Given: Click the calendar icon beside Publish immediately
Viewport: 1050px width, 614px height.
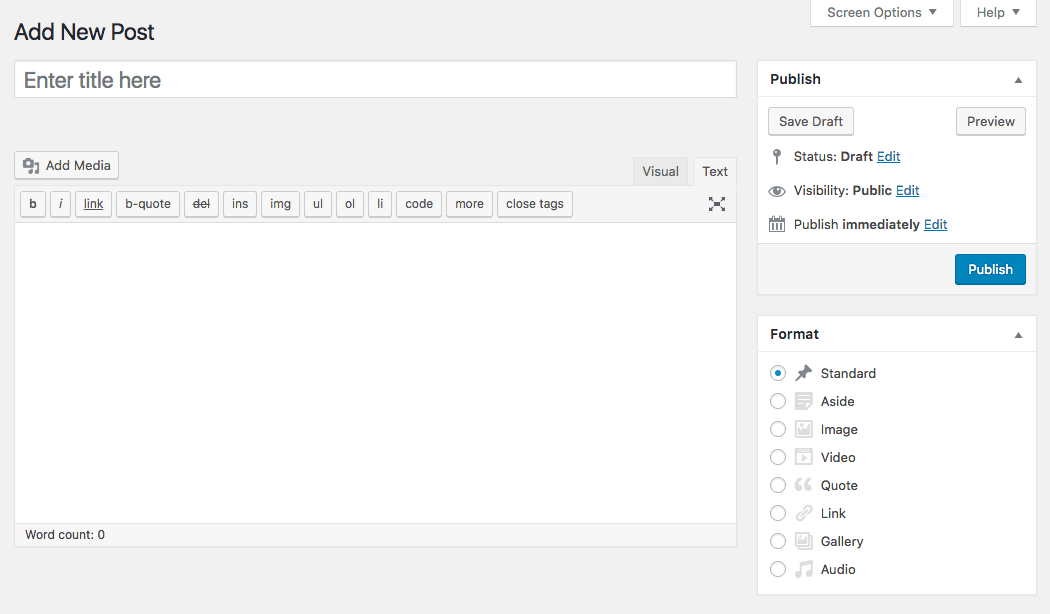Looking at the screenshot, I should click(x=777, y=224).
